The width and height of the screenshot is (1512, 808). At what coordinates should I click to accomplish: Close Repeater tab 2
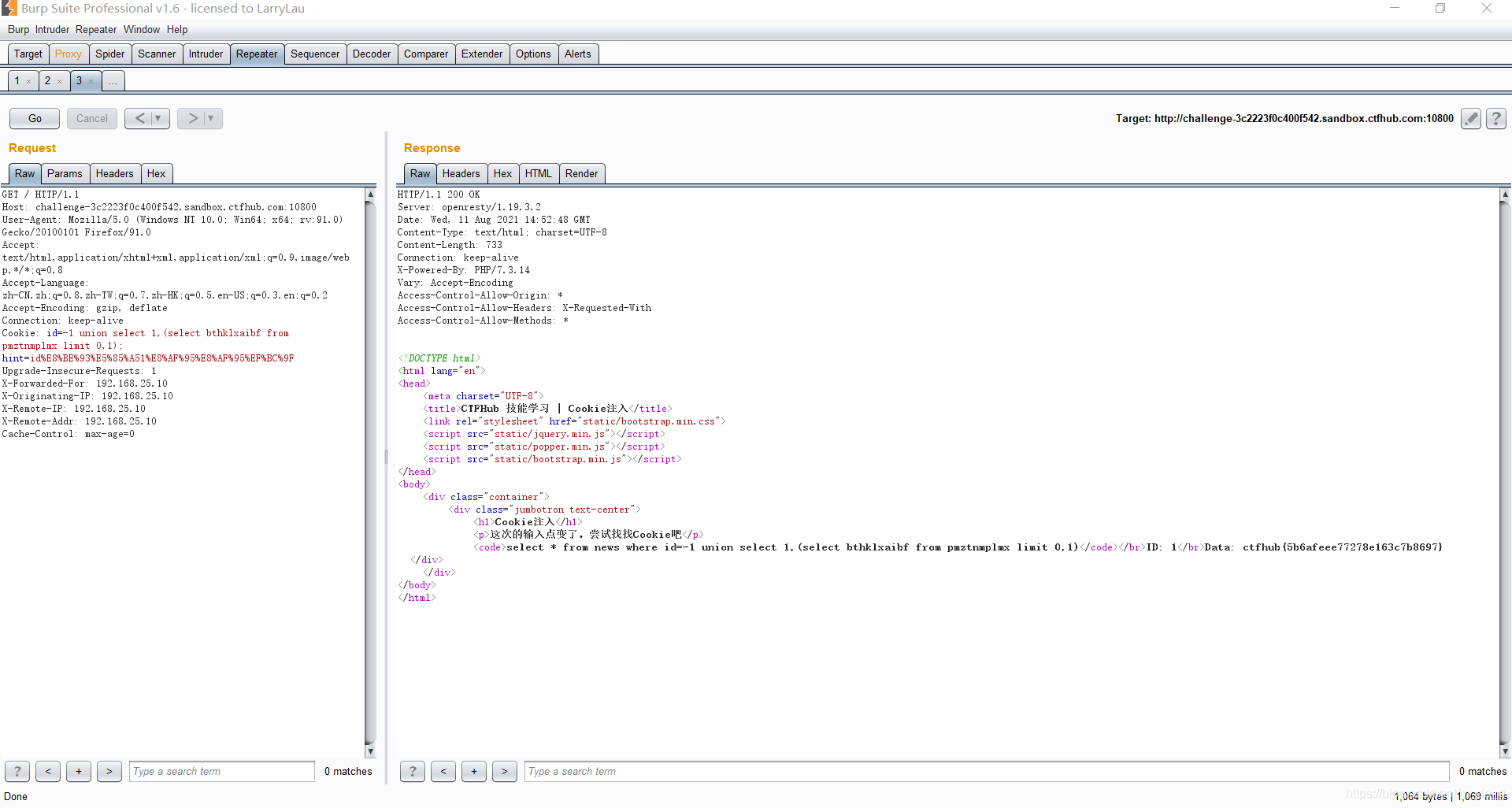[59, 81]
